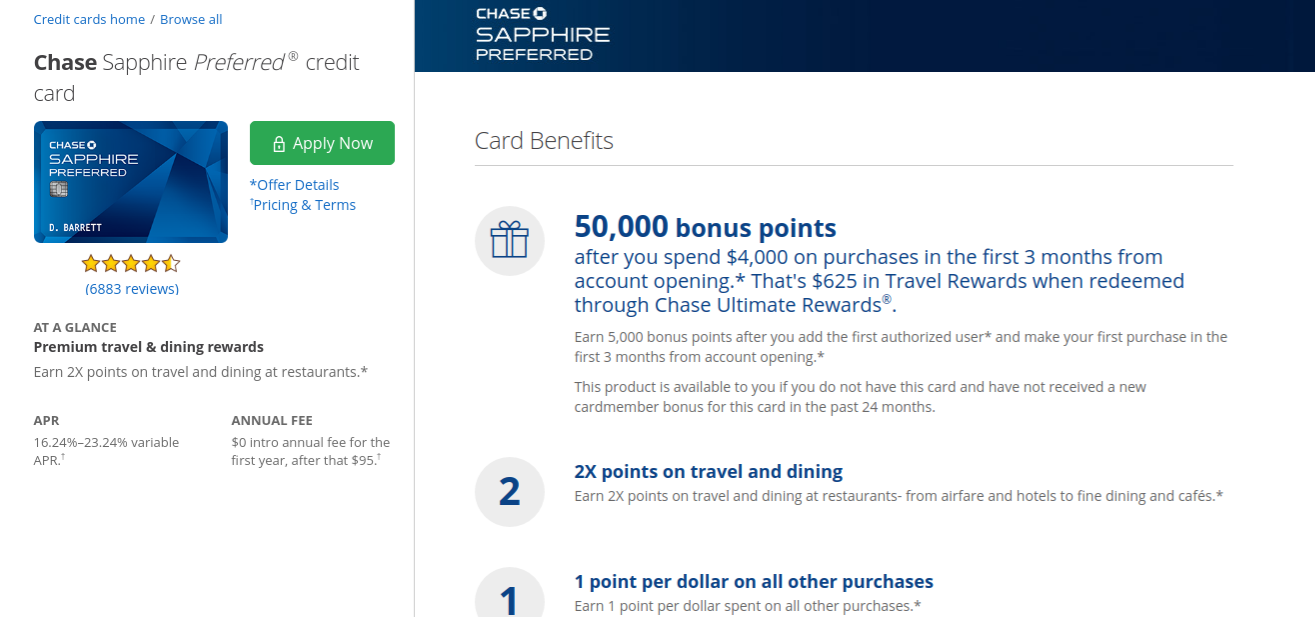Go to Browse all cards
The height and width of the screenshot is (617, 1315).
click(191, 19)
